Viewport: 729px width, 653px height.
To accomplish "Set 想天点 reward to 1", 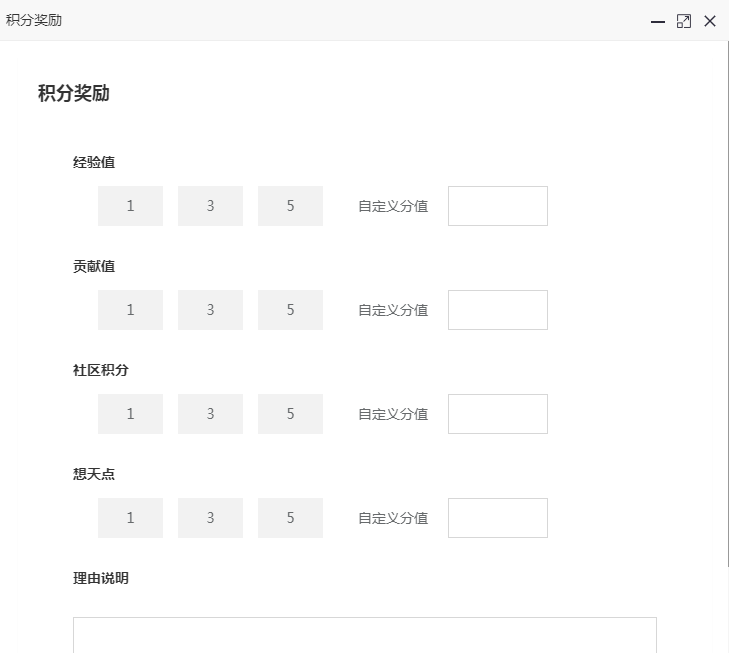I will pyautogui.click(x=130, y=518).
